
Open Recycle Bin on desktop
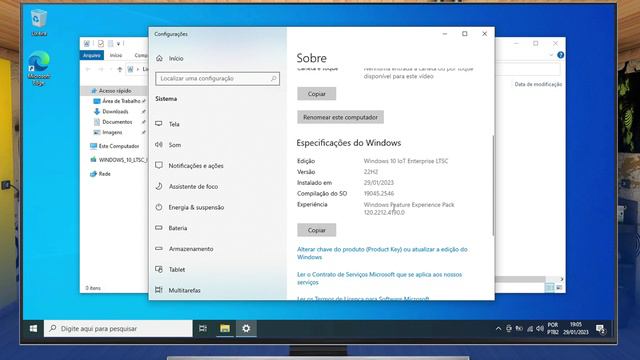pos(39,23)
